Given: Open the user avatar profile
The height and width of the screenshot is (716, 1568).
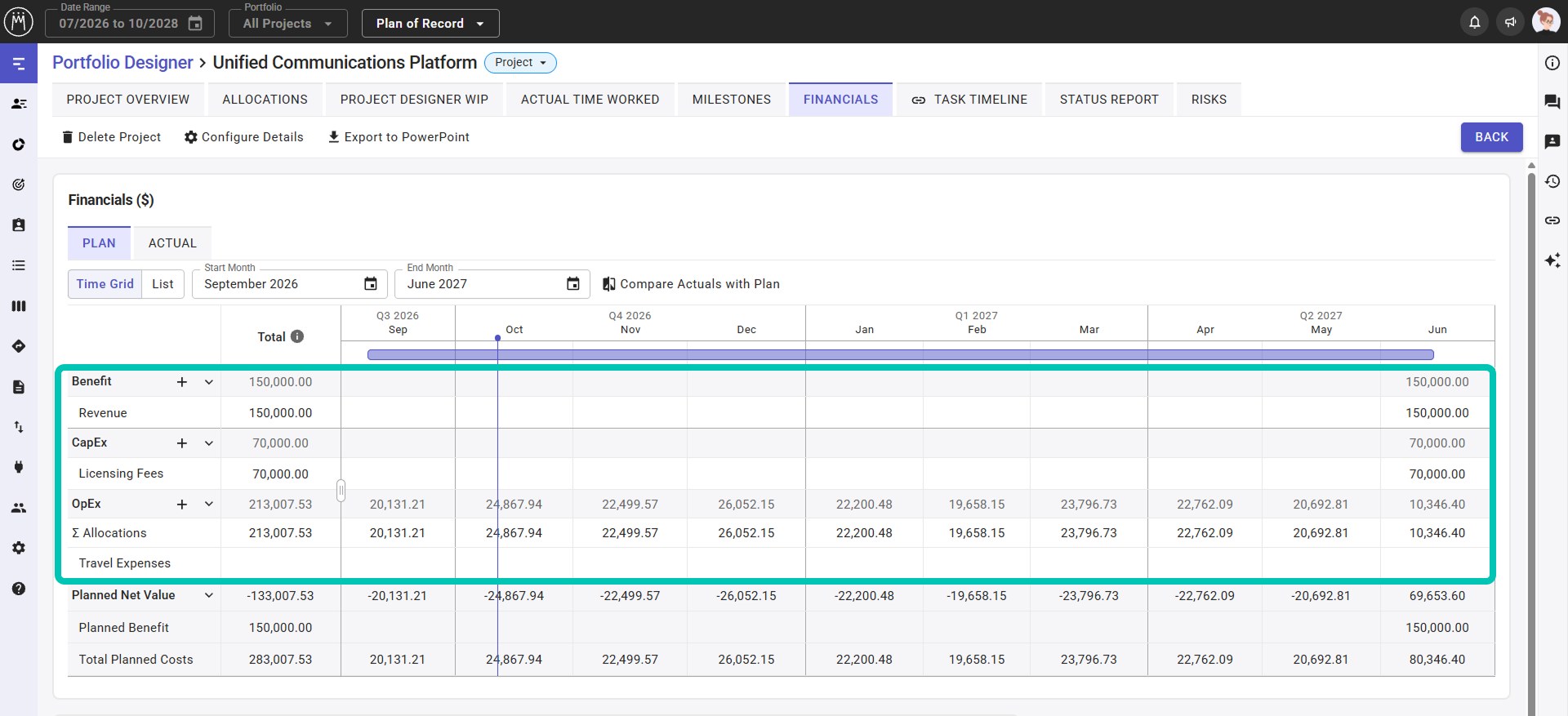Looking at the screenshot, I should (1546, 21).
